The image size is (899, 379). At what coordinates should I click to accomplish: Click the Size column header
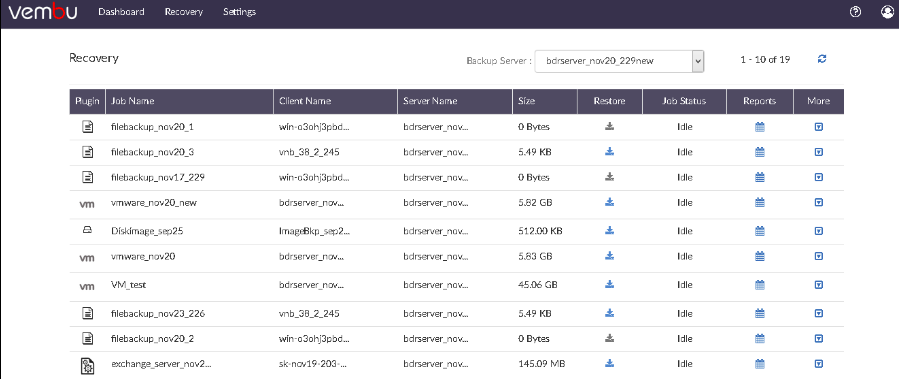click(x=526, y=101)
